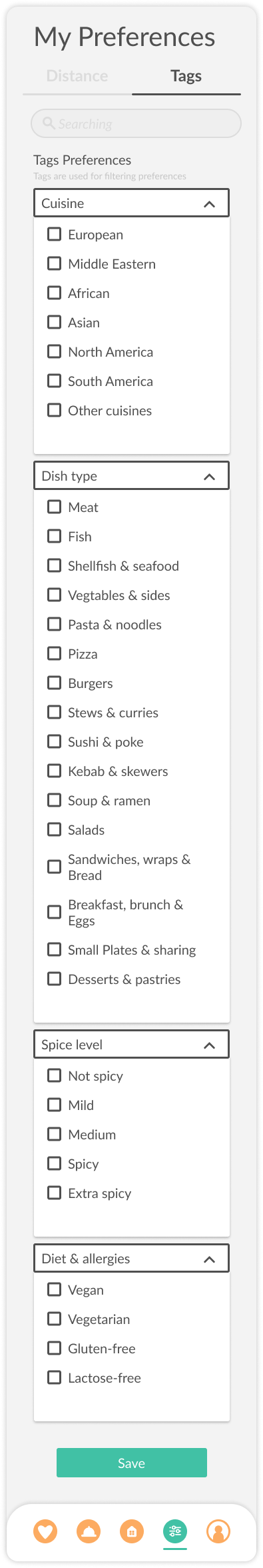Collapse the Spice level section
263x1568 pixels.
(x=209, y=1045)
